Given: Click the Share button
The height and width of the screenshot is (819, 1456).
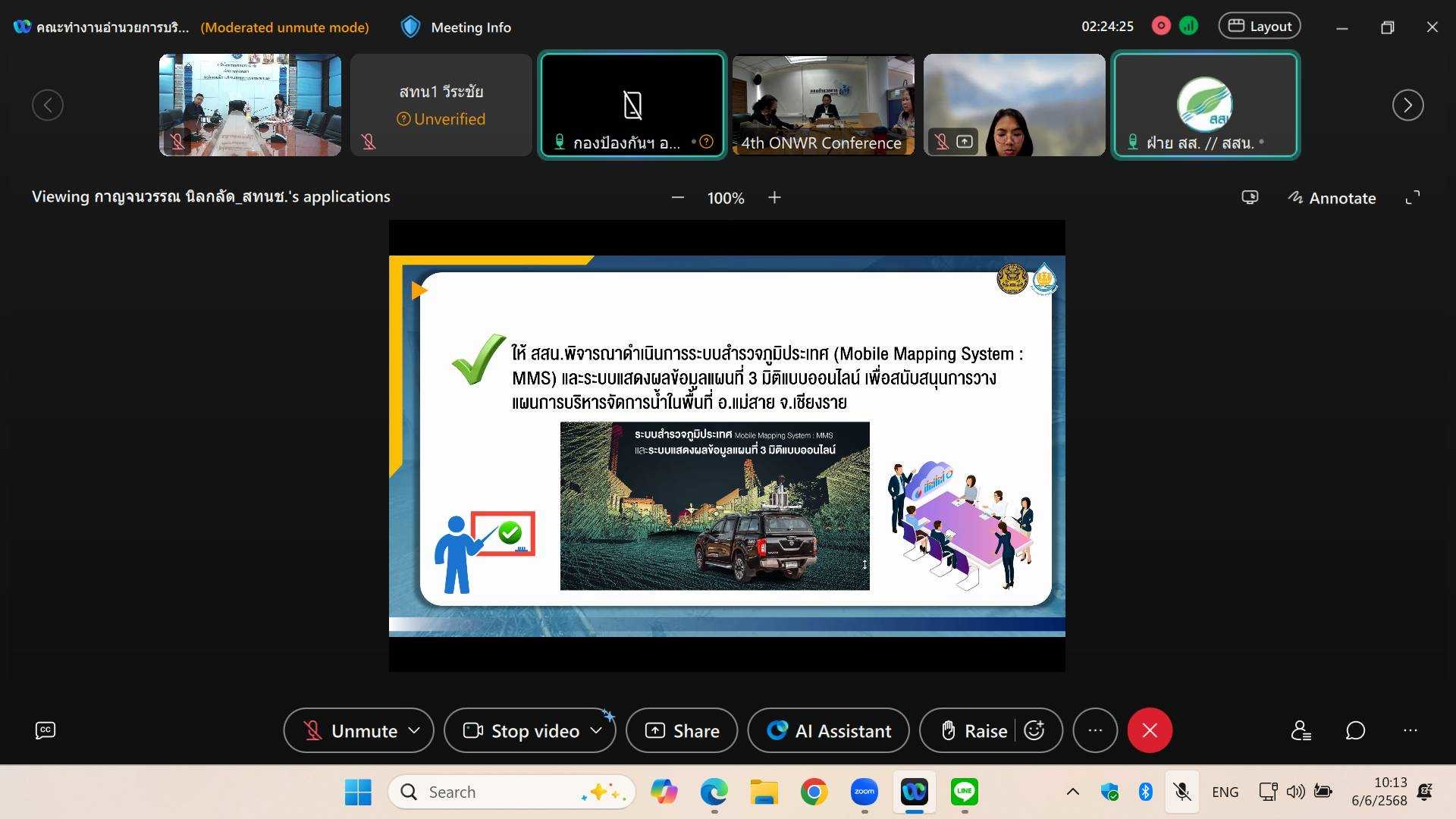Looking at the screenshot, I should click(682, 730).
